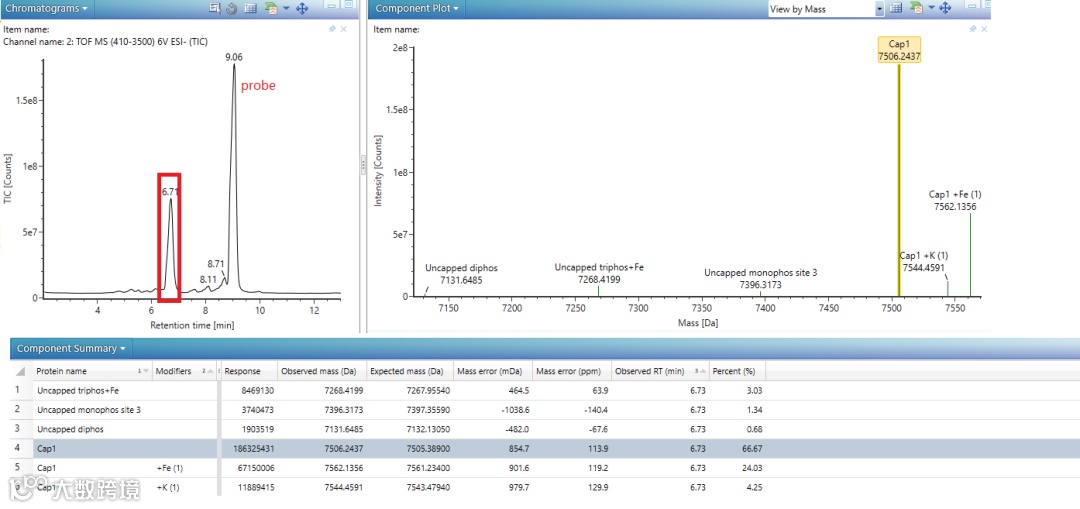This screenshot has width=1080, height=509.
Task: Sort by Observed mass (Da) column header
Action: coord(322,371)
